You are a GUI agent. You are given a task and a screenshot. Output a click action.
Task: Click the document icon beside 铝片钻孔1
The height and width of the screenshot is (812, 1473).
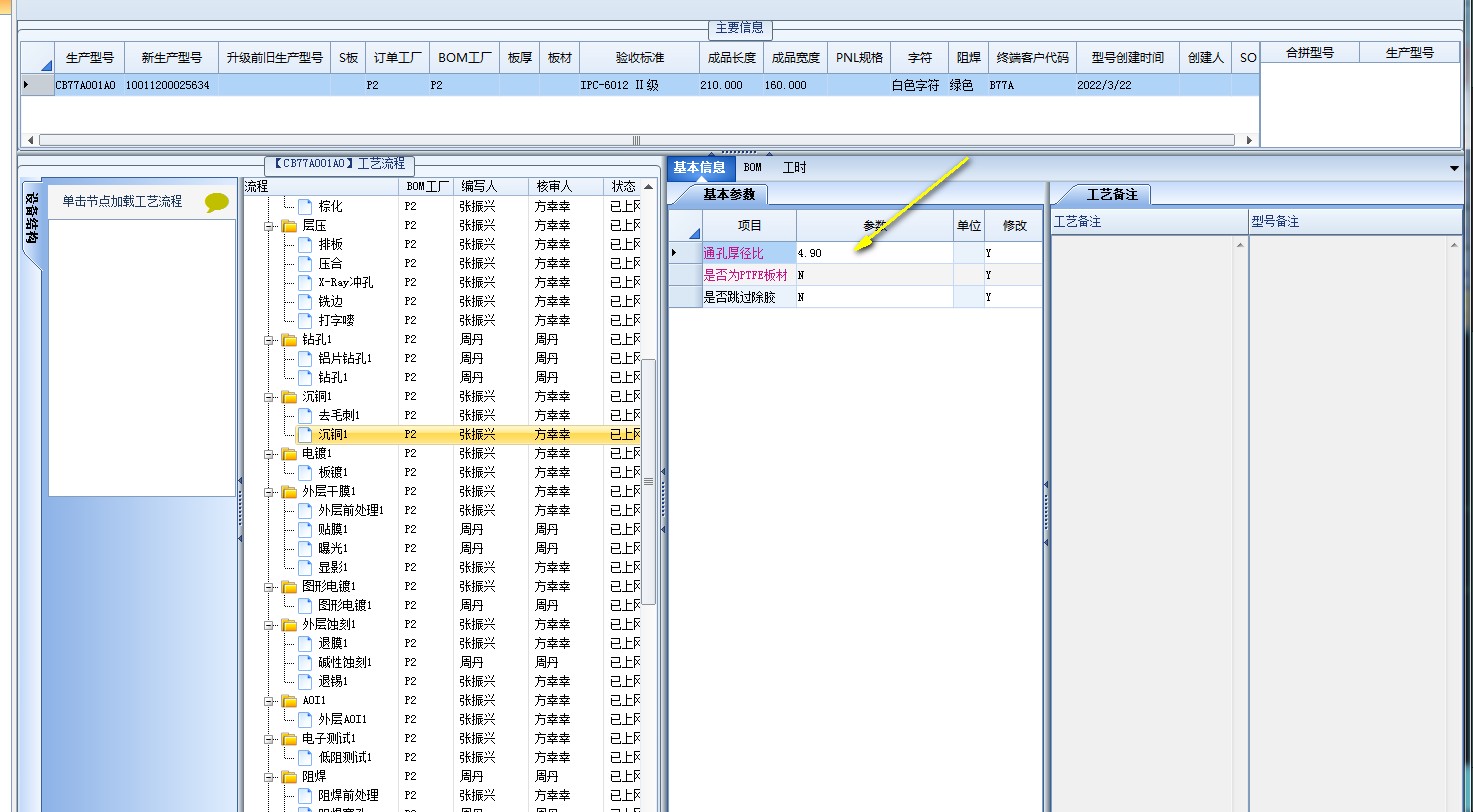coord(305,358)
